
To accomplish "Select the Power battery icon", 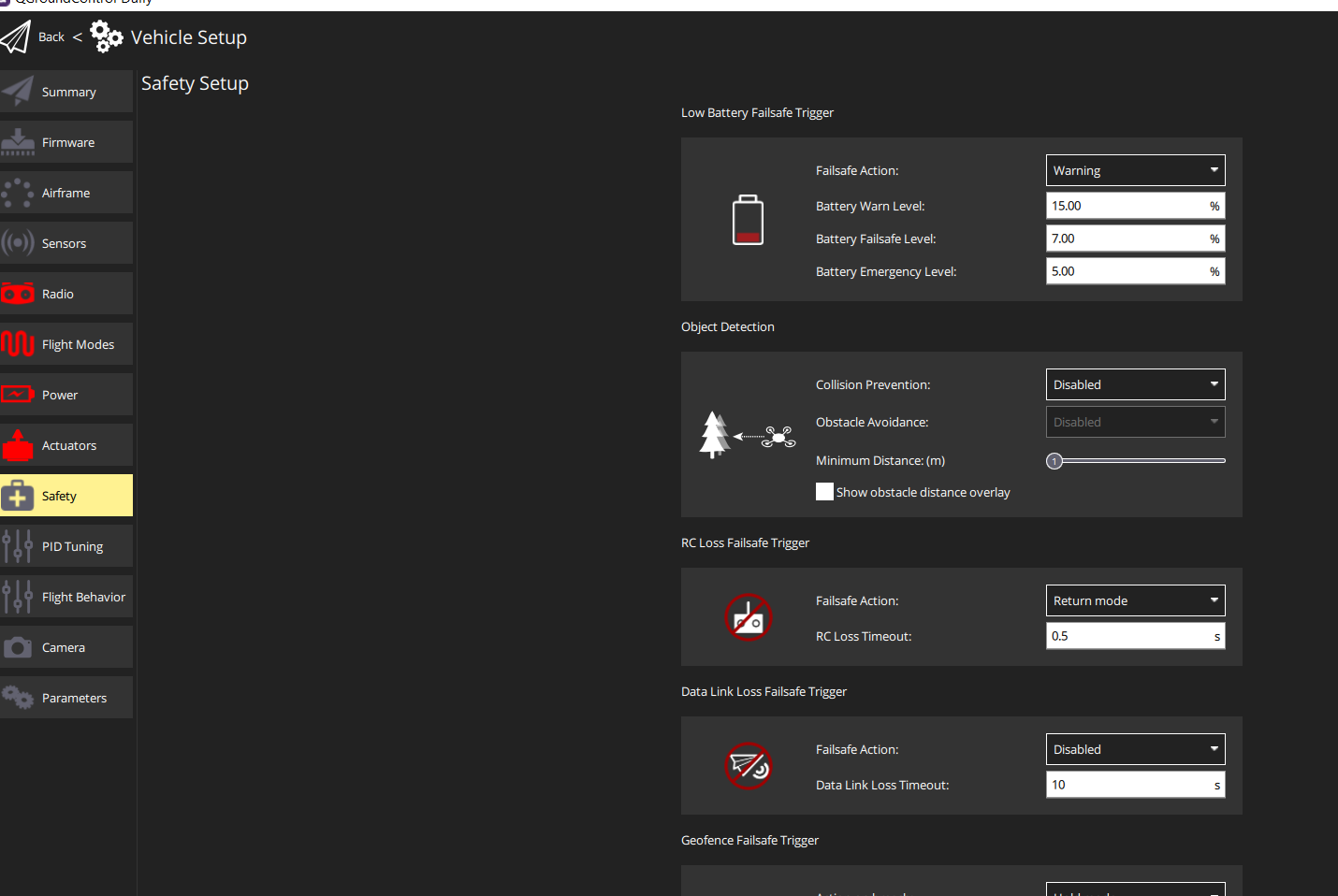I will pyautogui.click(x=18, y=394).
